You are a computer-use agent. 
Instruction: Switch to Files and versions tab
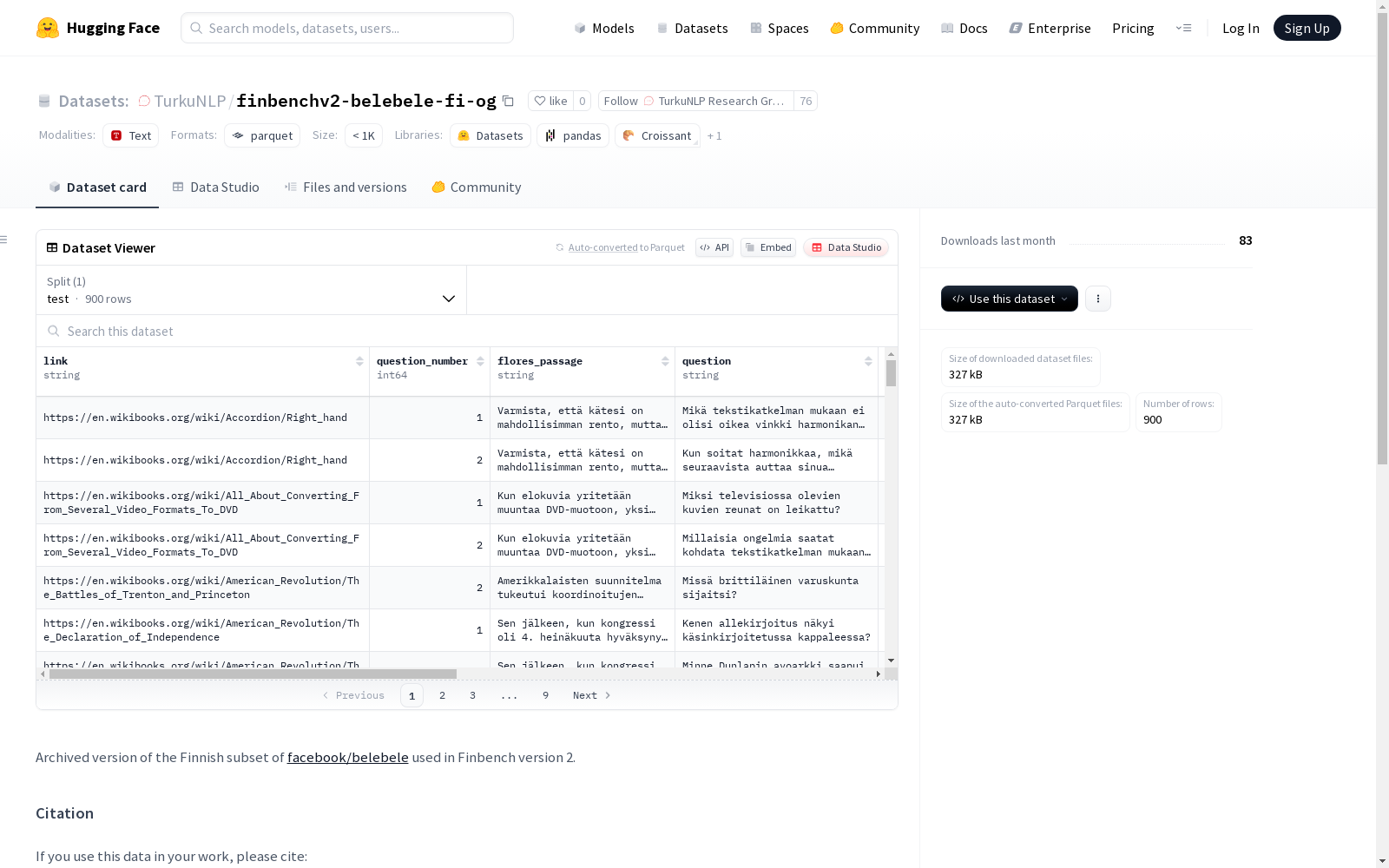(346, 187)
